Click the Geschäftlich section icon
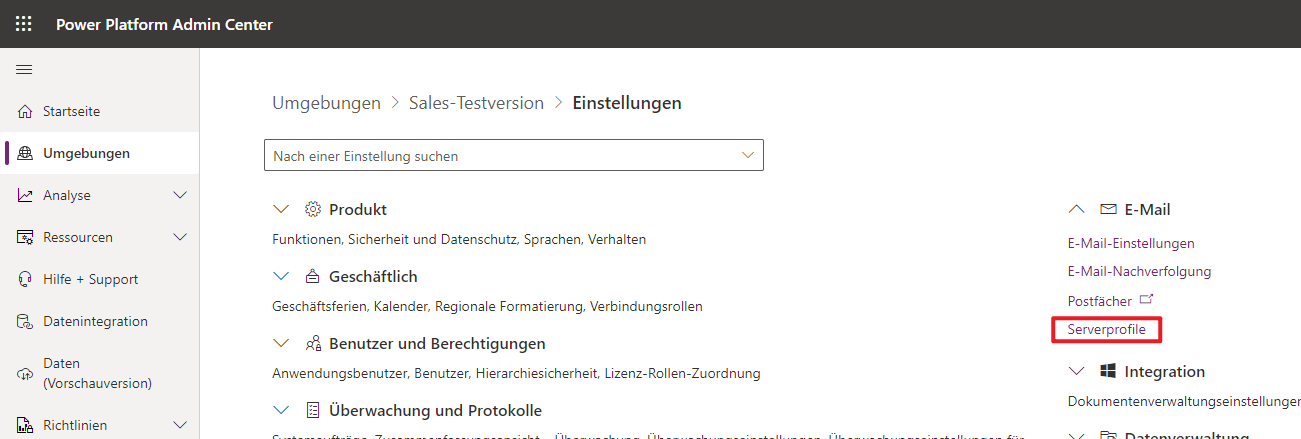Screen dimensions: 1301x439 click(x=312, y=276)
